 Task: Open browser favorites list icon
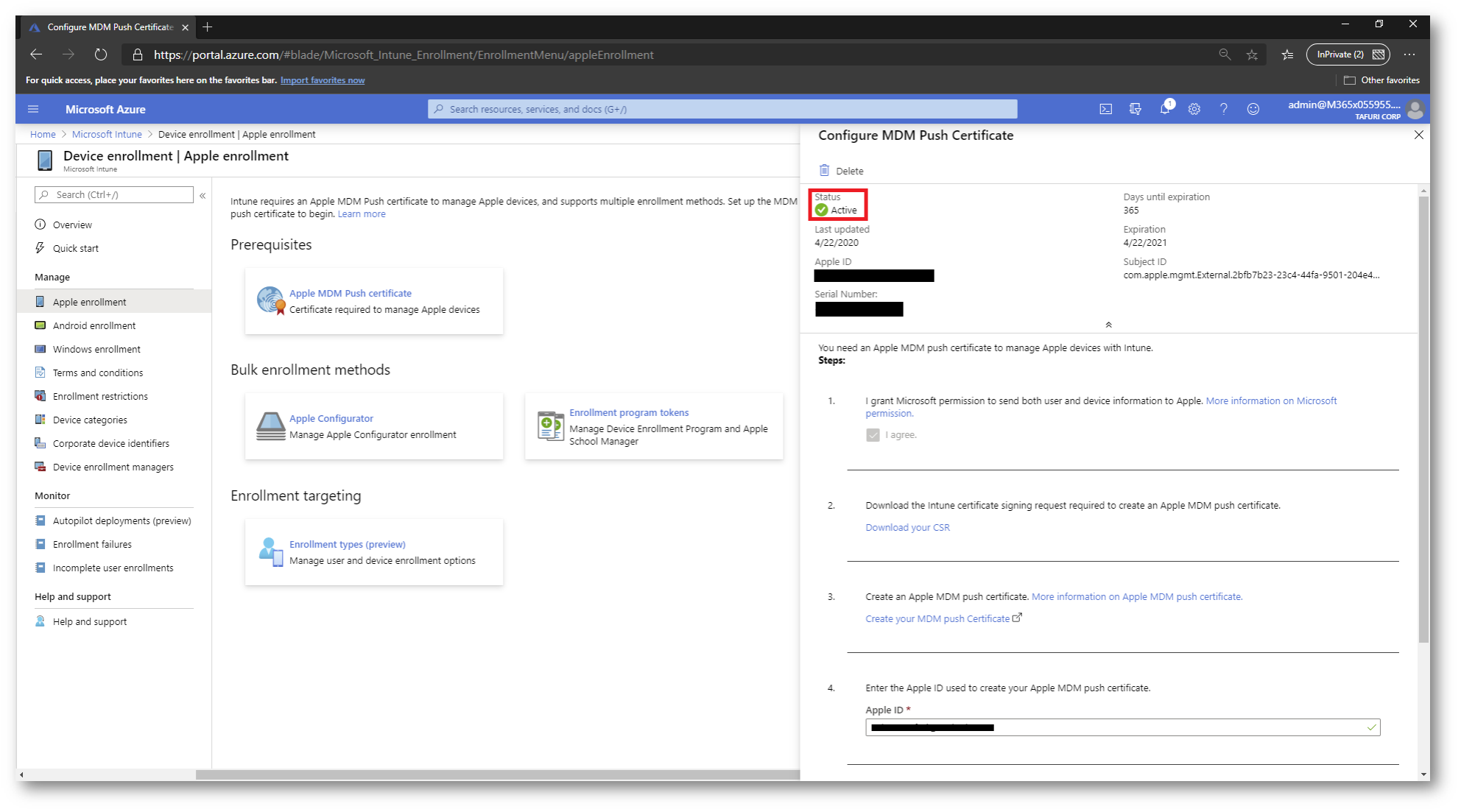click(x=1287, y=54)
